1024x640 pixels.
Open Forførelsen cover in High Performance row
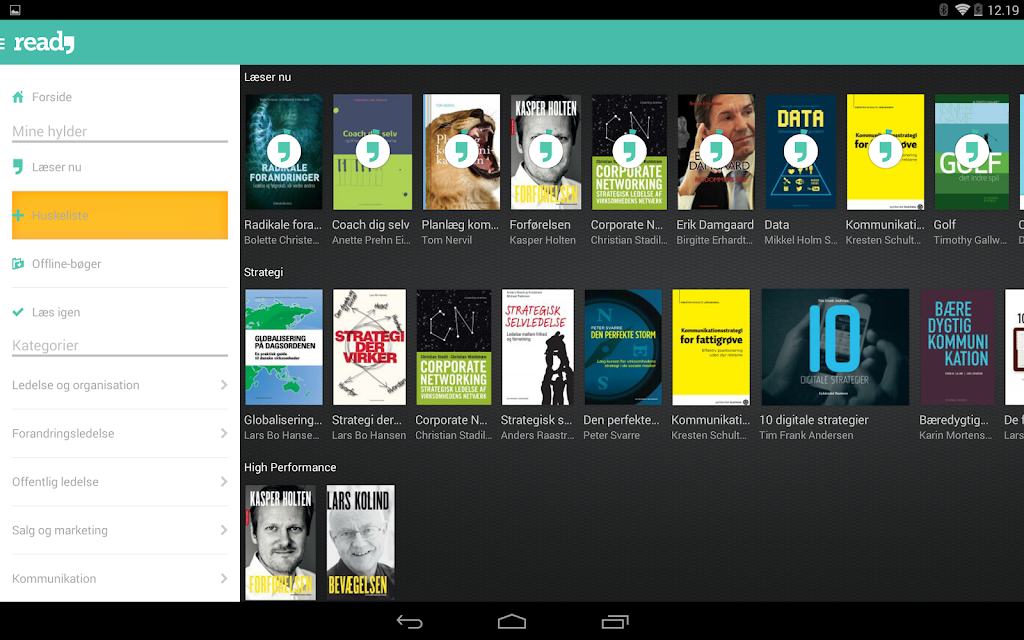click(280, 542)
